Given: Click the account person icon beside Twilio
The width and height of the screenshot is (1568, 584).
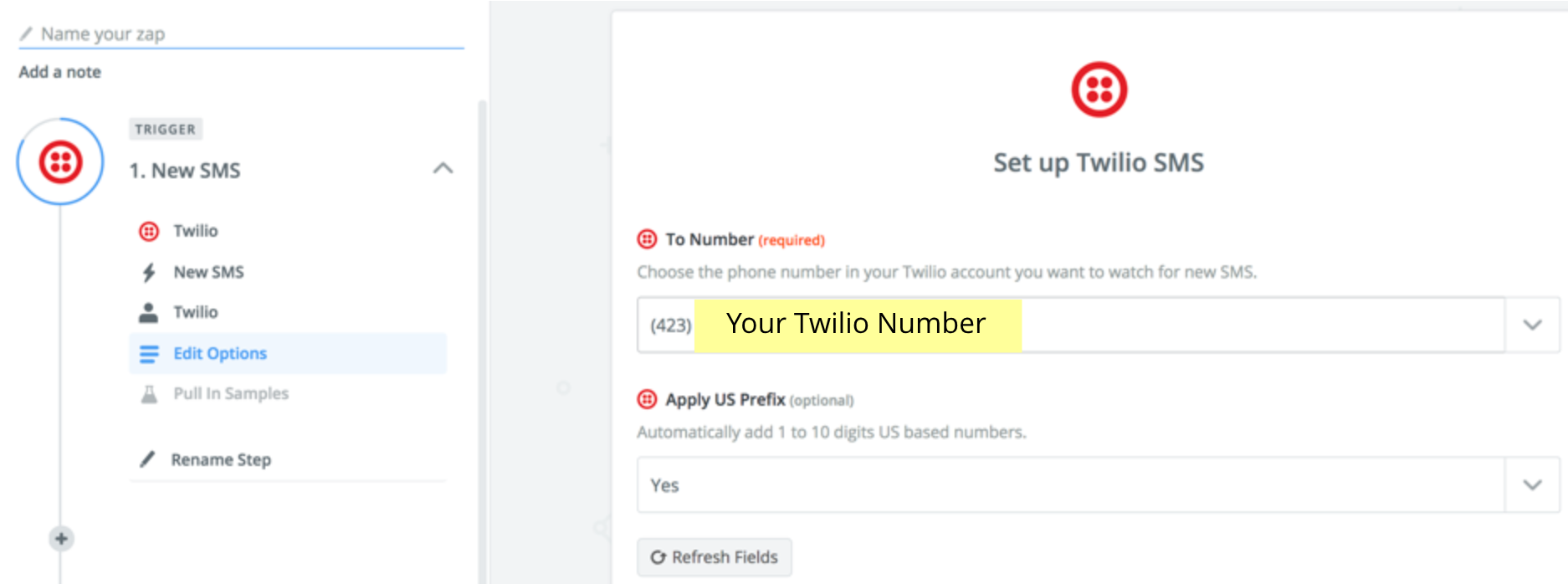Looking at the screenshot, I should [148, 312].
